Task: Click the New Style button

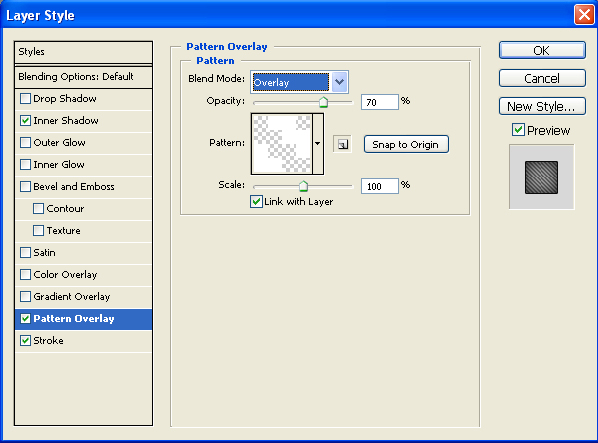Action: click(x=542, y=106)
